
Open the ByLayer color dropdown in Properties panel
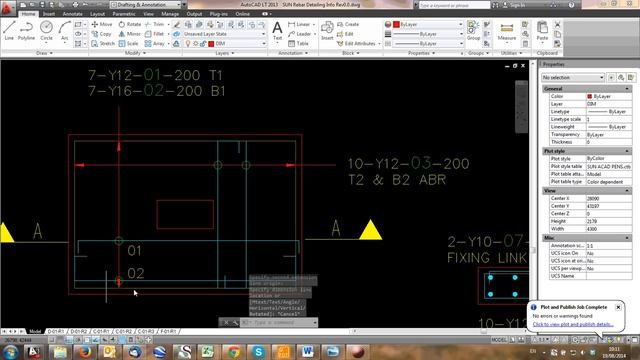click(x=428, y=24)
